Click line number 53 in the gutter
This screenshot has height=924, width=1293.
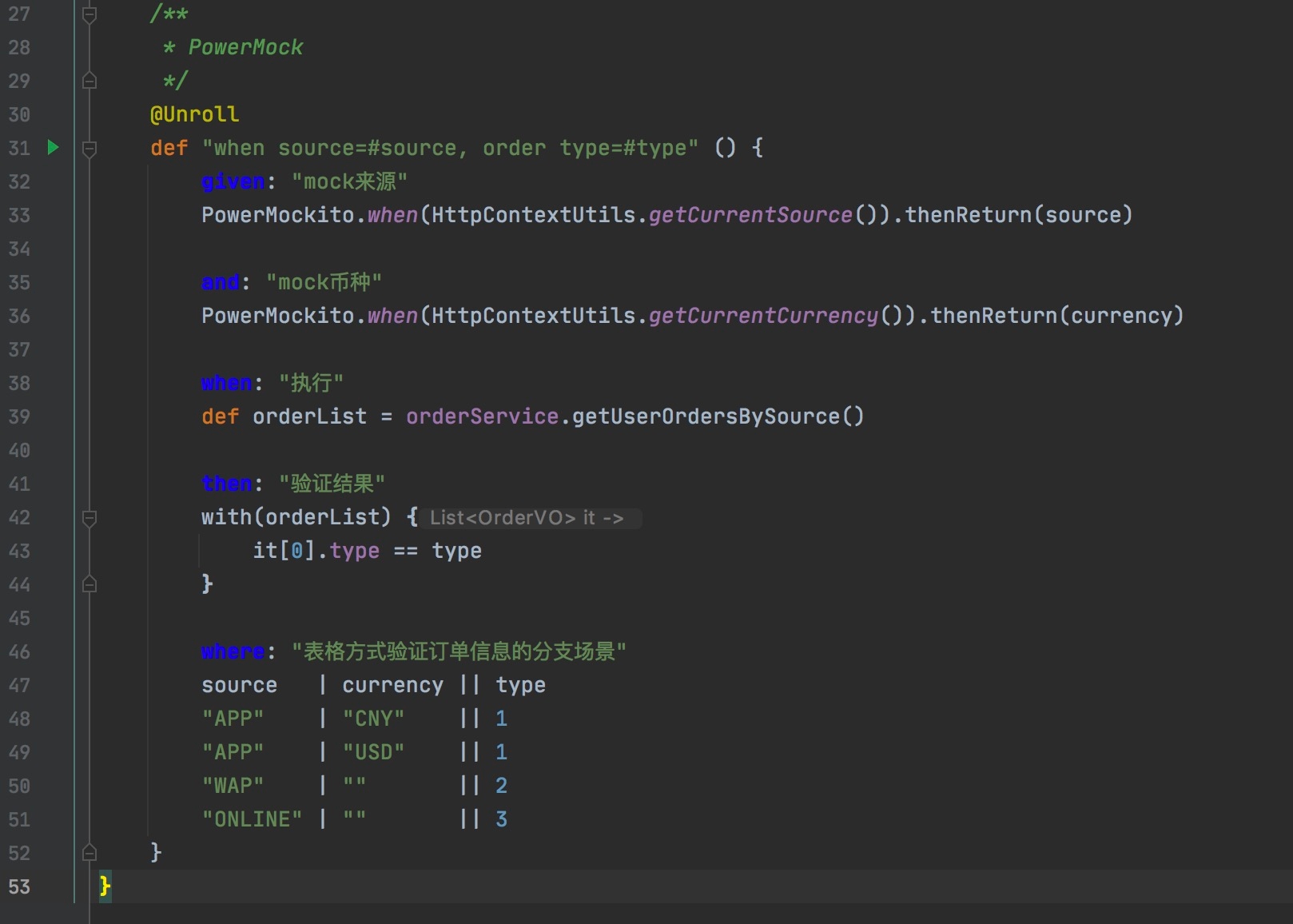pyautogui.click(x=19, y=886)
